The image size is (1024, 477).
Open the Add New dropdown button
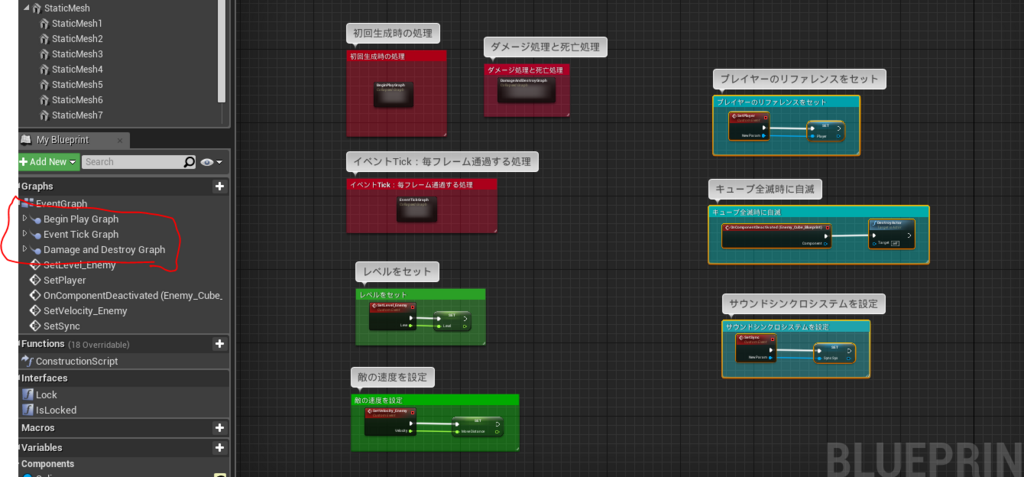(x=48, y=162)
